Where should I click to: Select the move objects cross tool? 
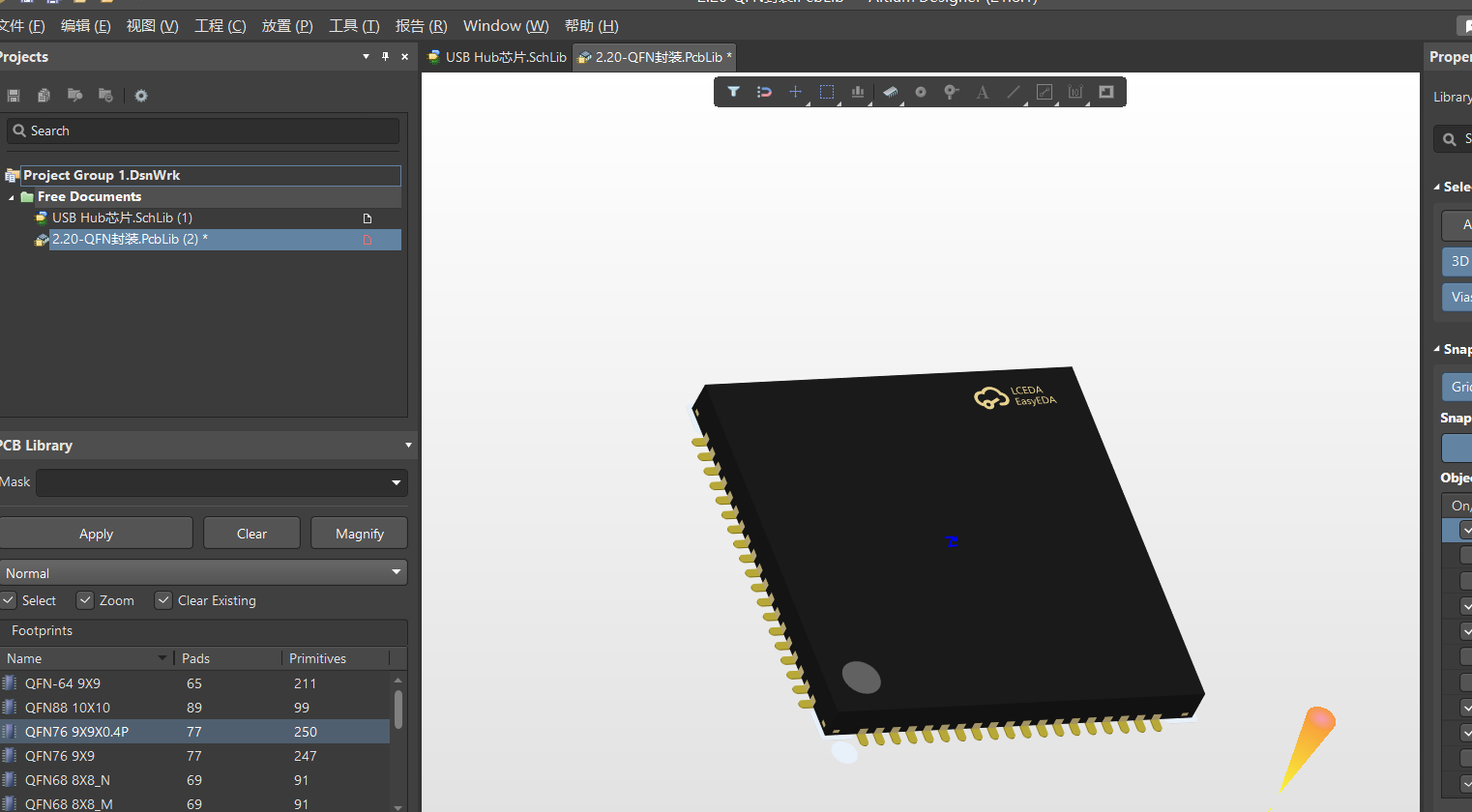[795, 92]
